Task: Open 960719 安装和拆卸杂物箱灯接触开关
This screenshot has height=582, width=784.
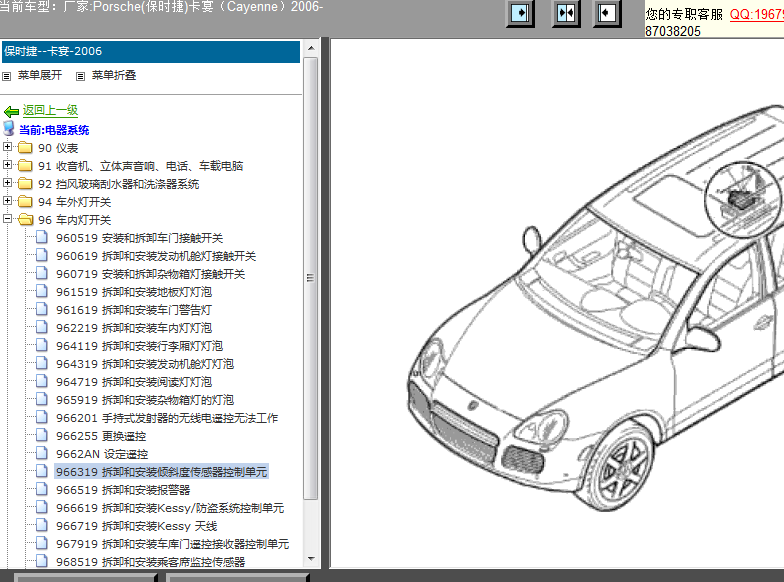Action: (x=150, y=274)
